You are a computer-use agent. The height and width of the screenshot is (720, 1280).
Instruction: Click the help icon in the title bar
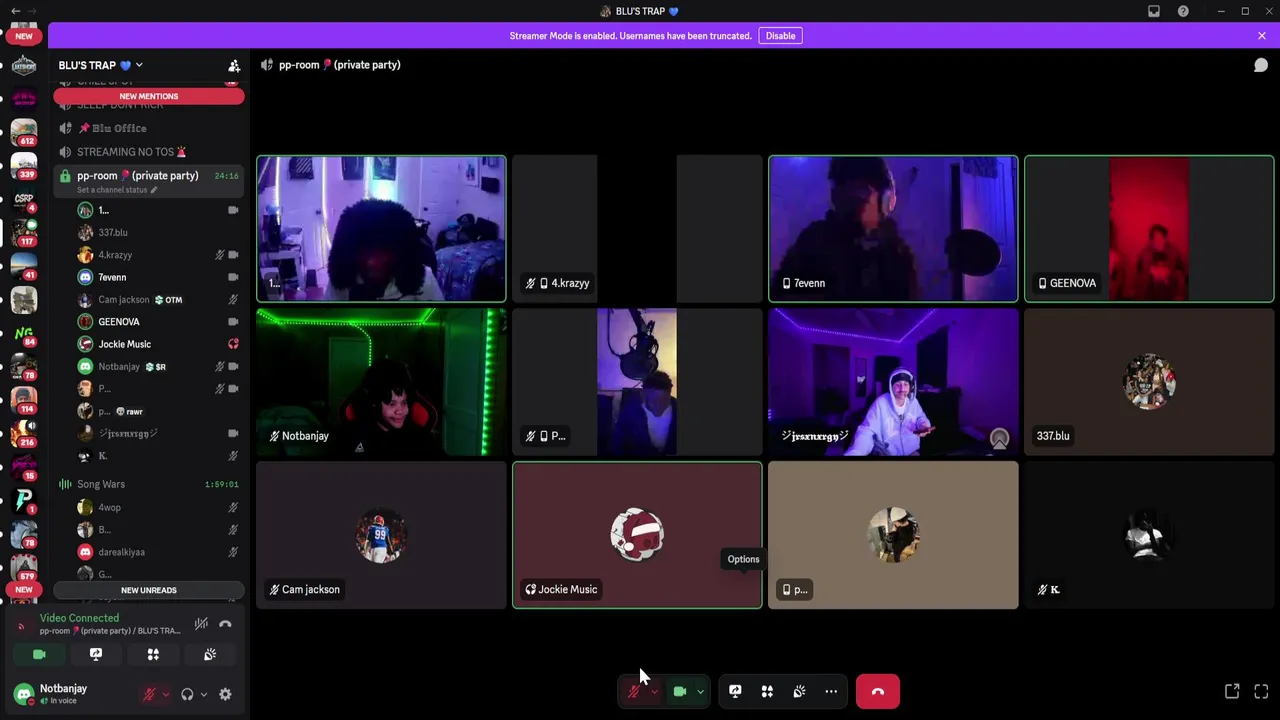1183,11
